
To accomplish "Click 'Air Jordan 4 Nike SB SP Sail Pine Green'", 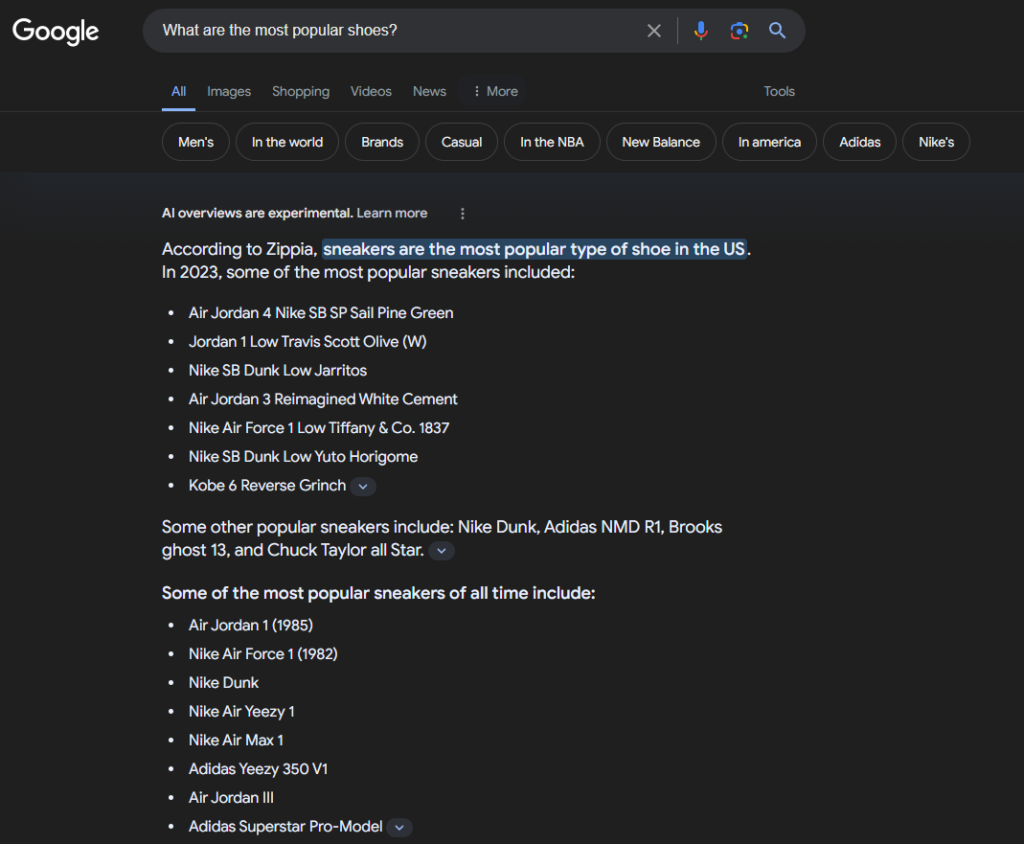I will point(321,313).
